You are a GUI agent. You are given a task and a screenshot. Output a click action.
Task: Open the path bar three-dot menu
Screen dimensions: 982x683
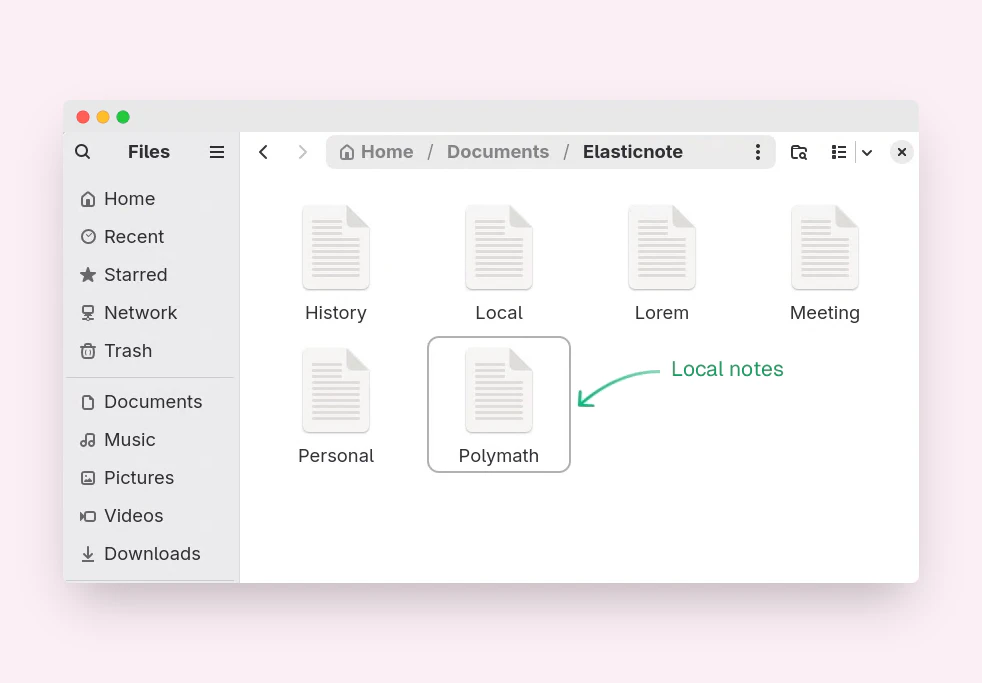pyautogui.click(x=757, y=152)
